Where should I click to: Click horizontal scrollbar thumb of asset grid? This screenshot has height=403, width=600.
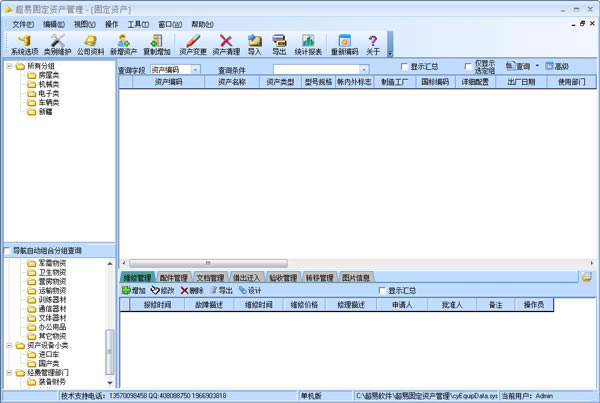[x=208, y=263]
